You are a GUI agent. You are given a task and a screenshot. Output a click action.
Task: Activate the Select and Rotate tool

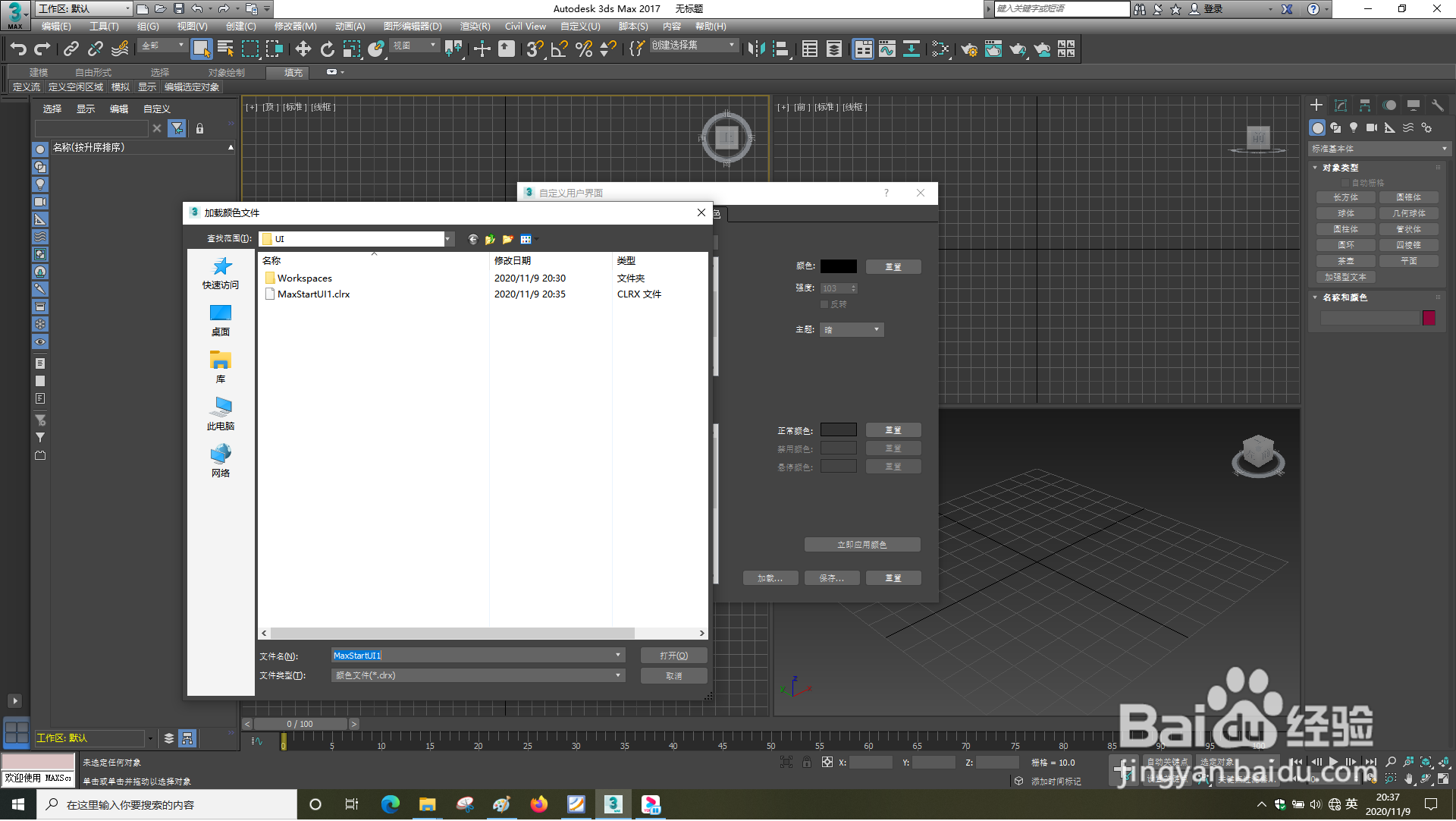327,49
